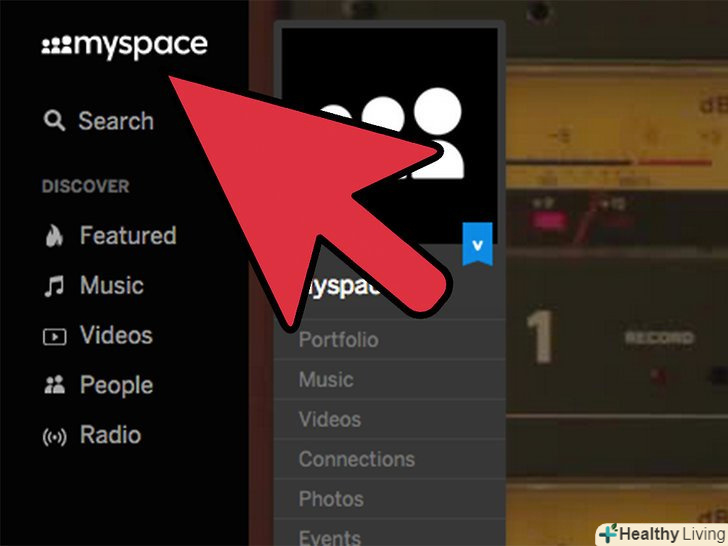
Task: Open Radio in Discover sidebar
Action: [110, 435]
